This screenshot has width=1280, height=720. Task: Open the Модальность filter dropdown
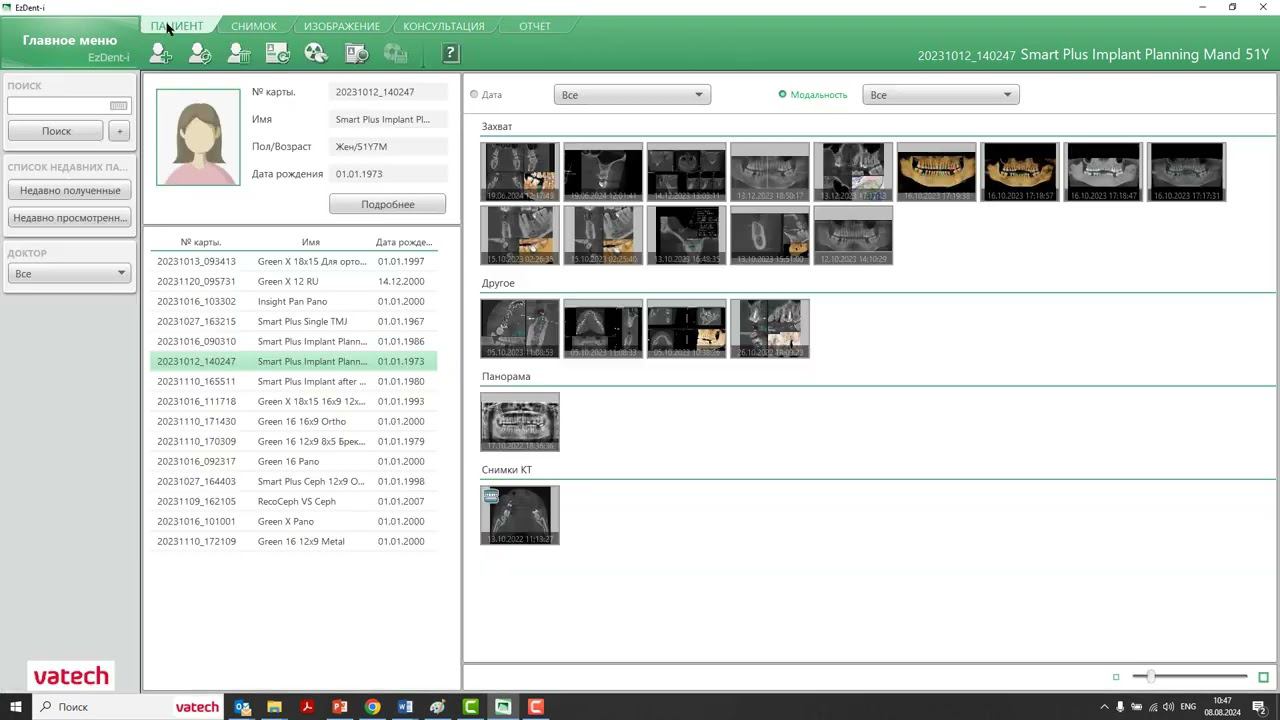pyautogui.click(x=941, y=95)
